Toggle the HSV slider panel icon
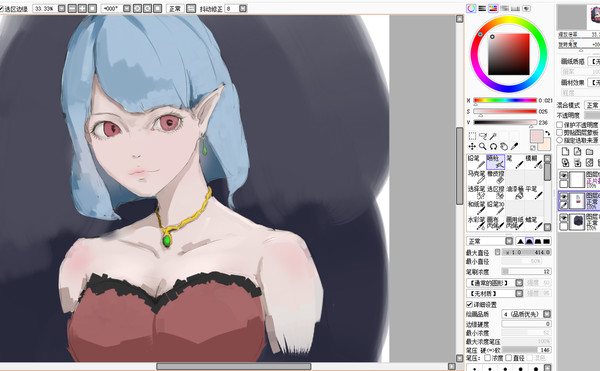600x371 pixels. tap(493, 8)
